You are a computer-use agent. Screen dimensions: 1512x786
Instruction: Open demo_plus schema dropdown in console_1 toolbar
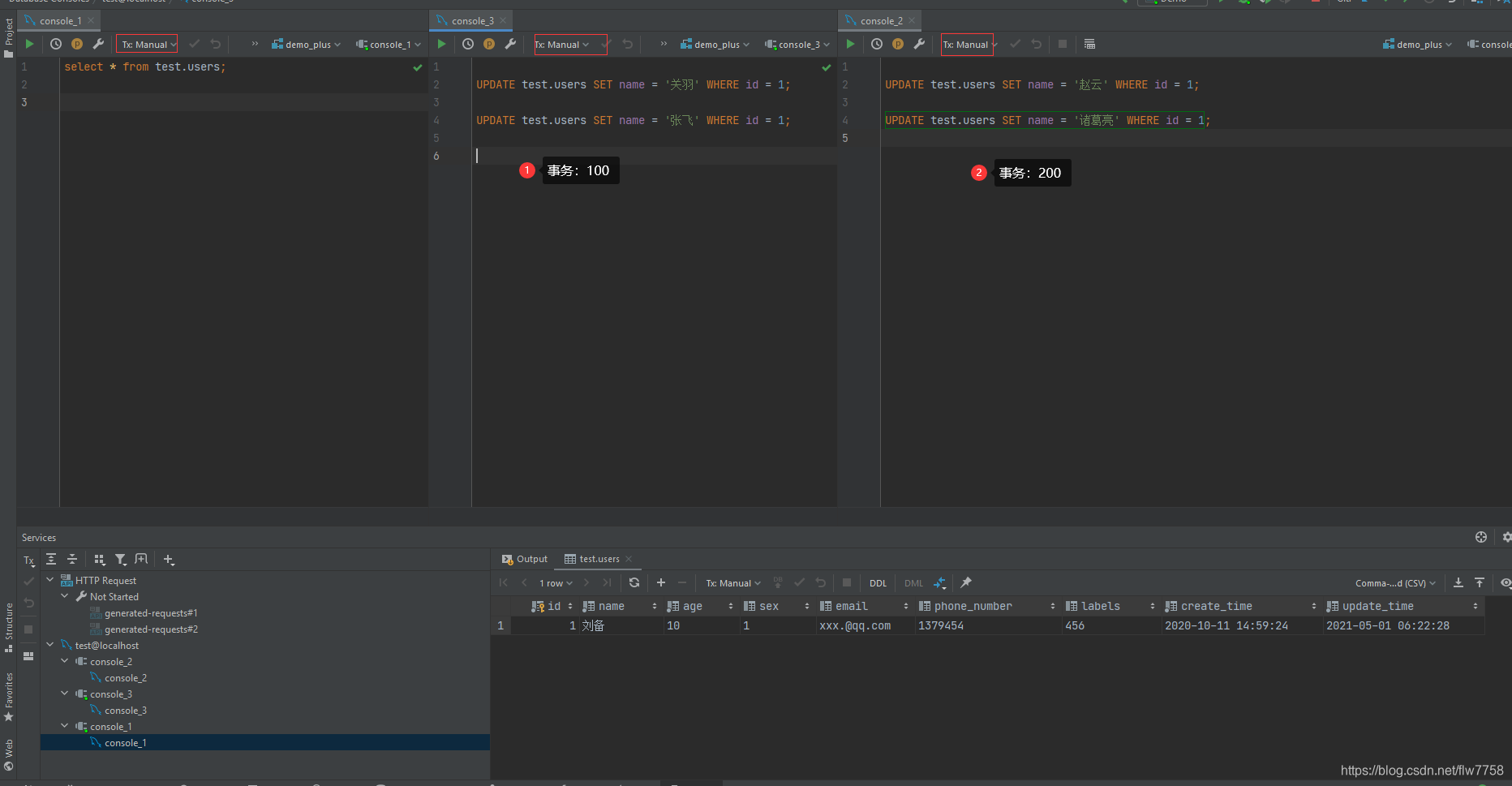point(306,45)
